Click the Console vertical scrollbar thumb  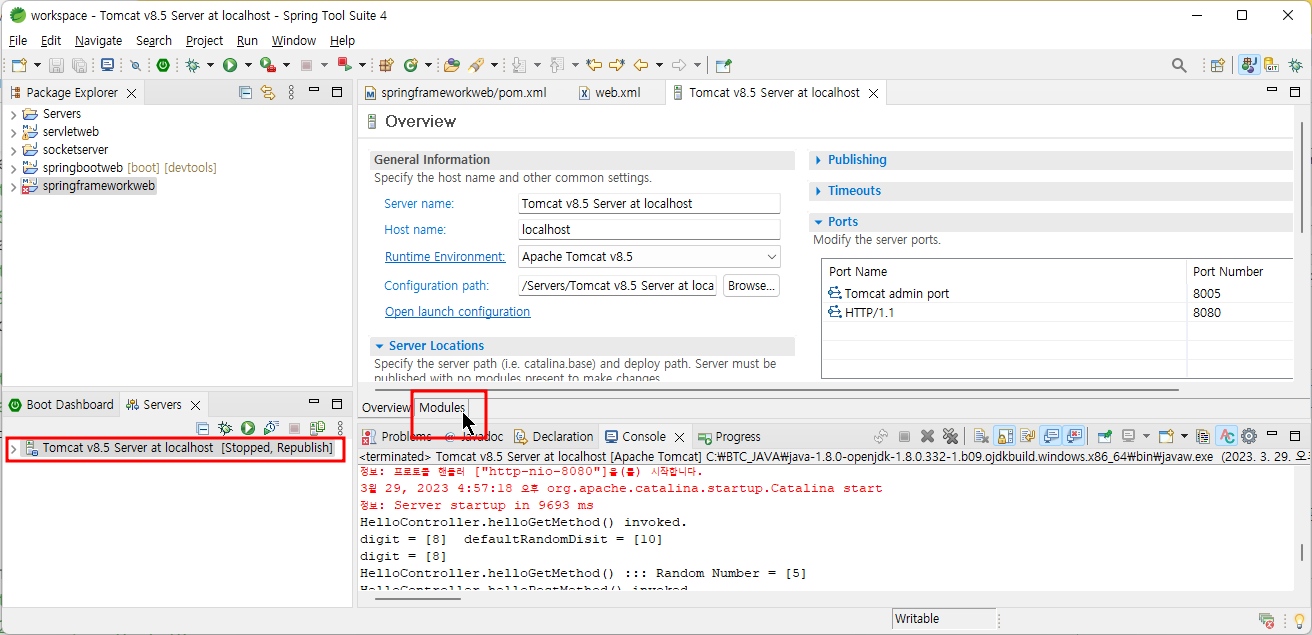pos(1302,553)
